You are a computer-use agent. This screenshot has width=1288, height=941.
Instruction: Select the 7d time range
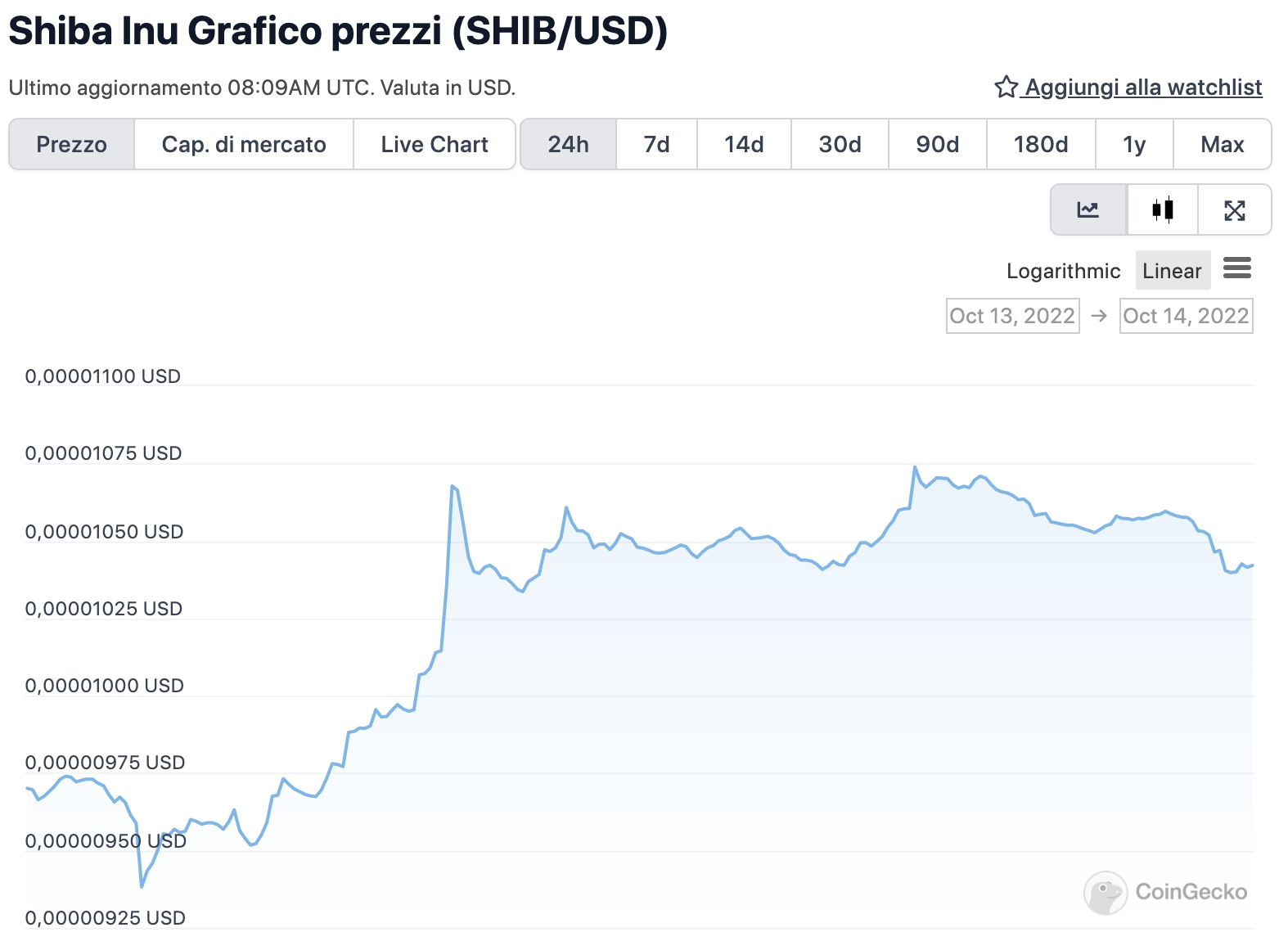(x=656, y=145)
